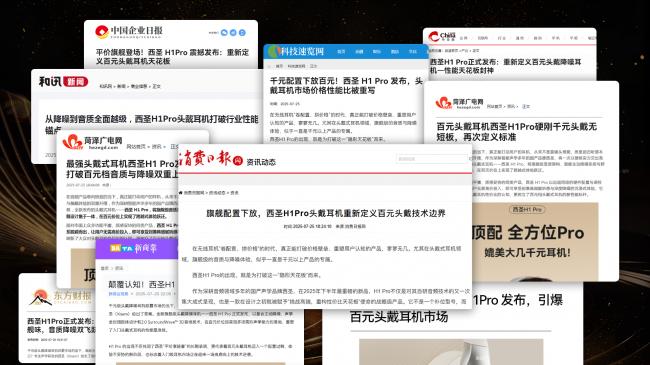Open headline 平价旗舰登场！西圣 H1Pro 震撼发布
650x365 pixels.
click(x=172, y=56)
